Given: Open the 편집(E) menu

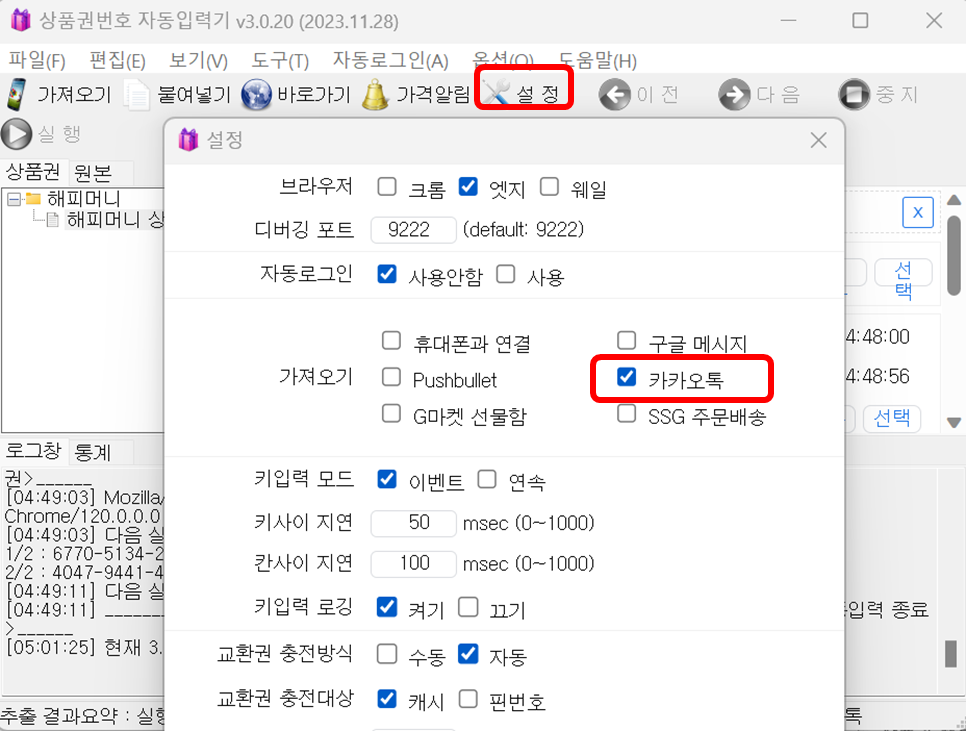Looking at the screenshot, I should pos(117,60).
